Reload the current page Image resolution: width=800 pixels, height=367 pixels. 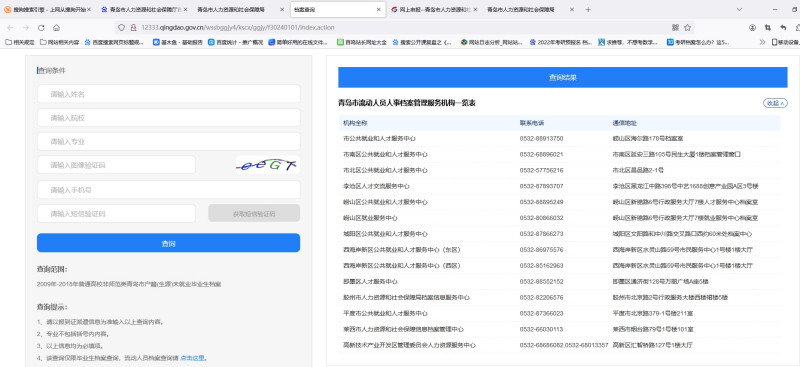[x=41, y=28]
